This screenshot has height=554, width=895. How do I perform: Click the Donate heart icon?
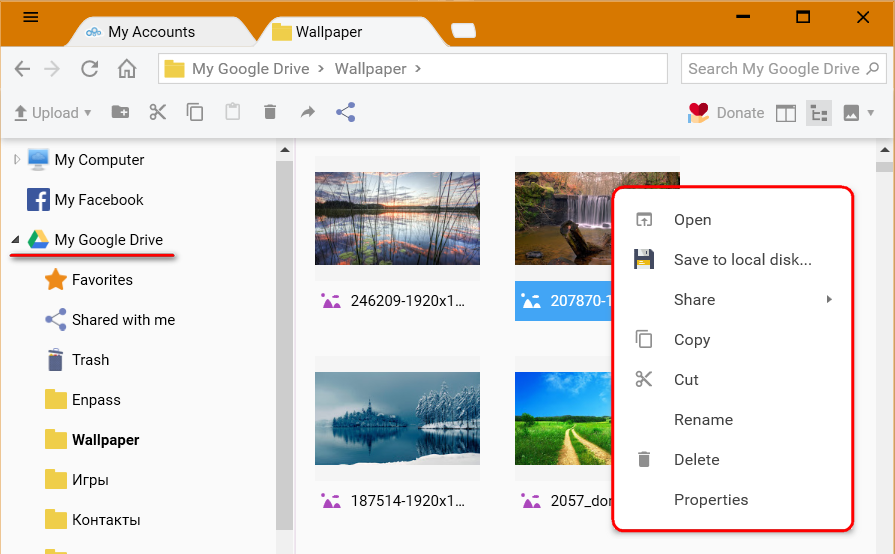click(x=698, y=112)
